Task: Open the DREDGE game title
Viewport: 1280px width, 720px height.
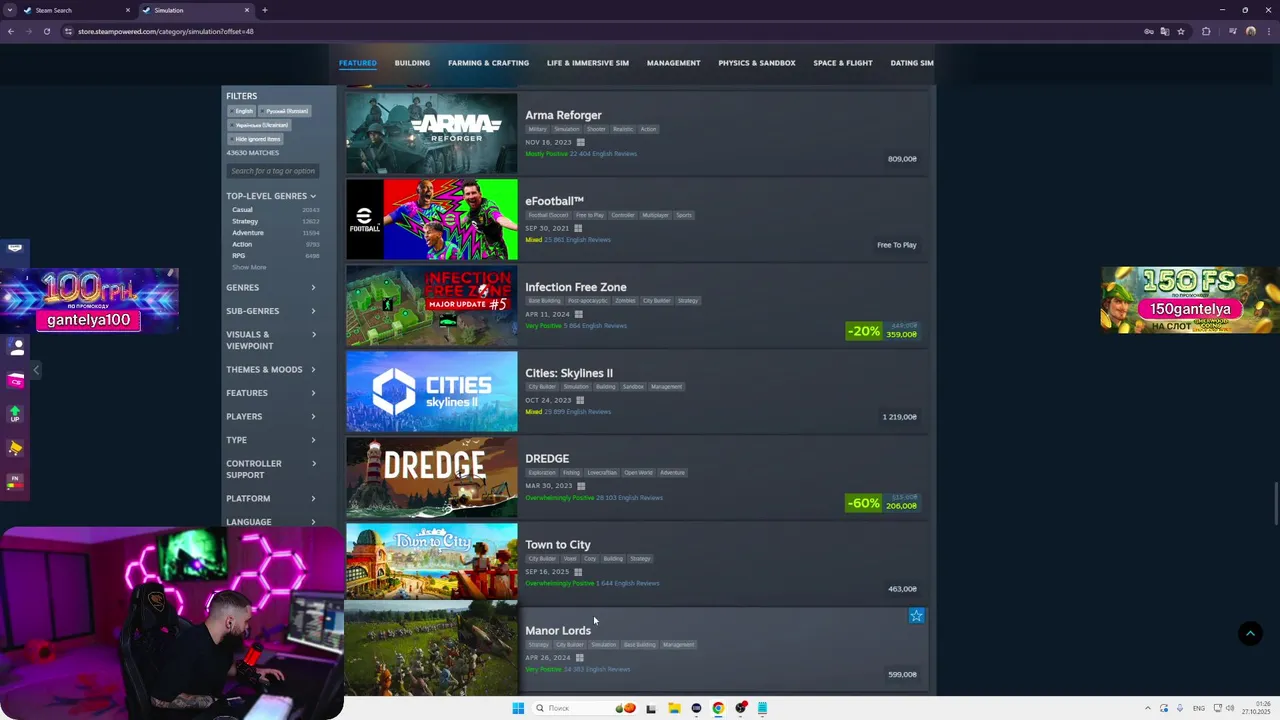Action: (547, 459)
